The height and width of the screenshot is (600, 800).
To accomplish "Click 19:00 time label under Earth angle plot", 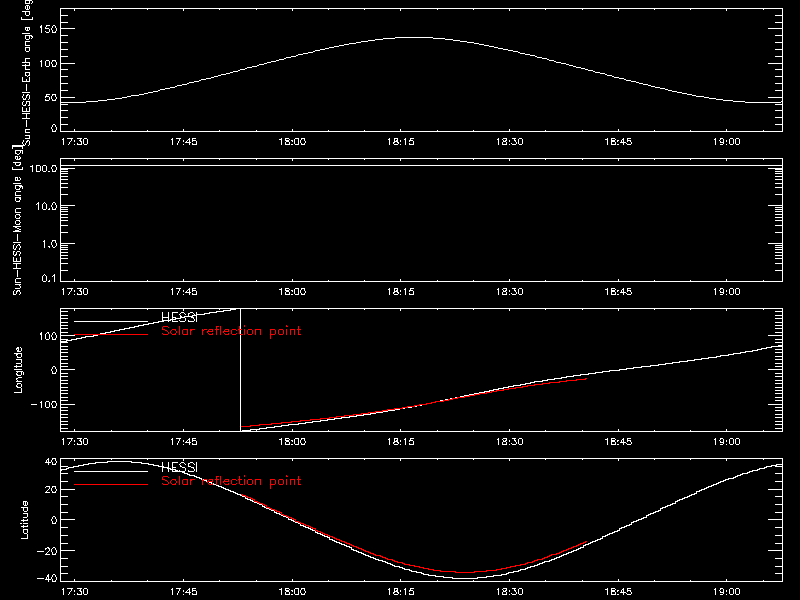I will tap(727, 141).
